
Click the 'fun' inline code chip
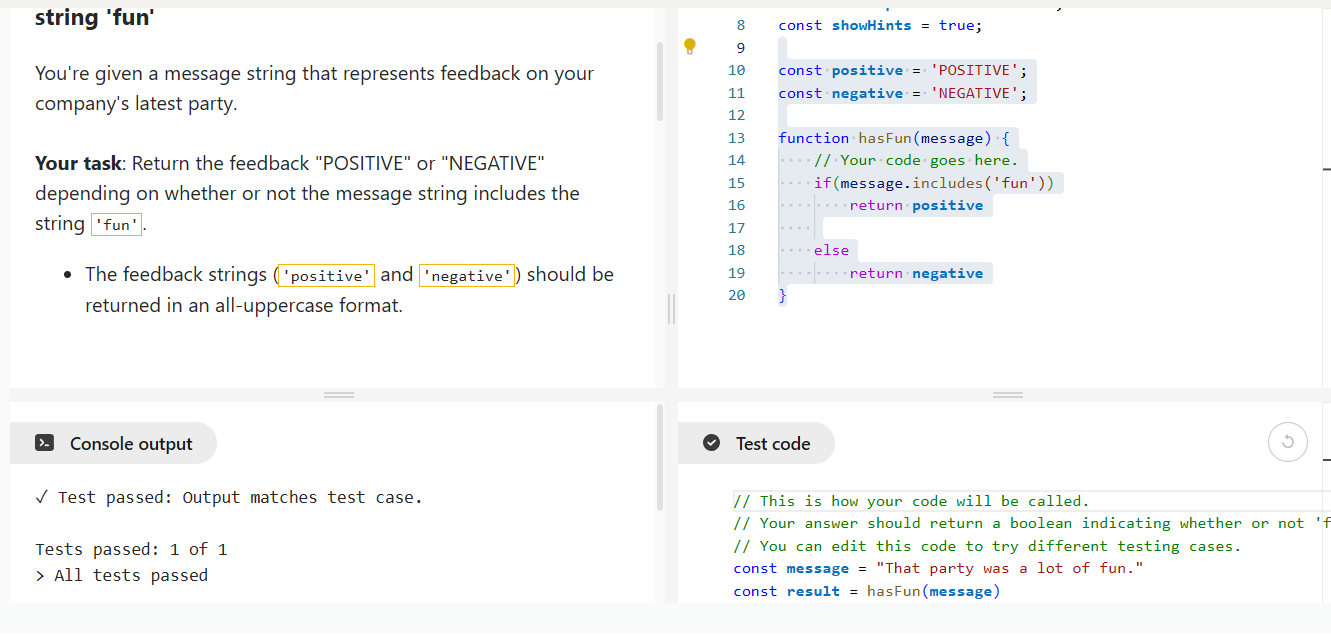[x=117, y=225]
